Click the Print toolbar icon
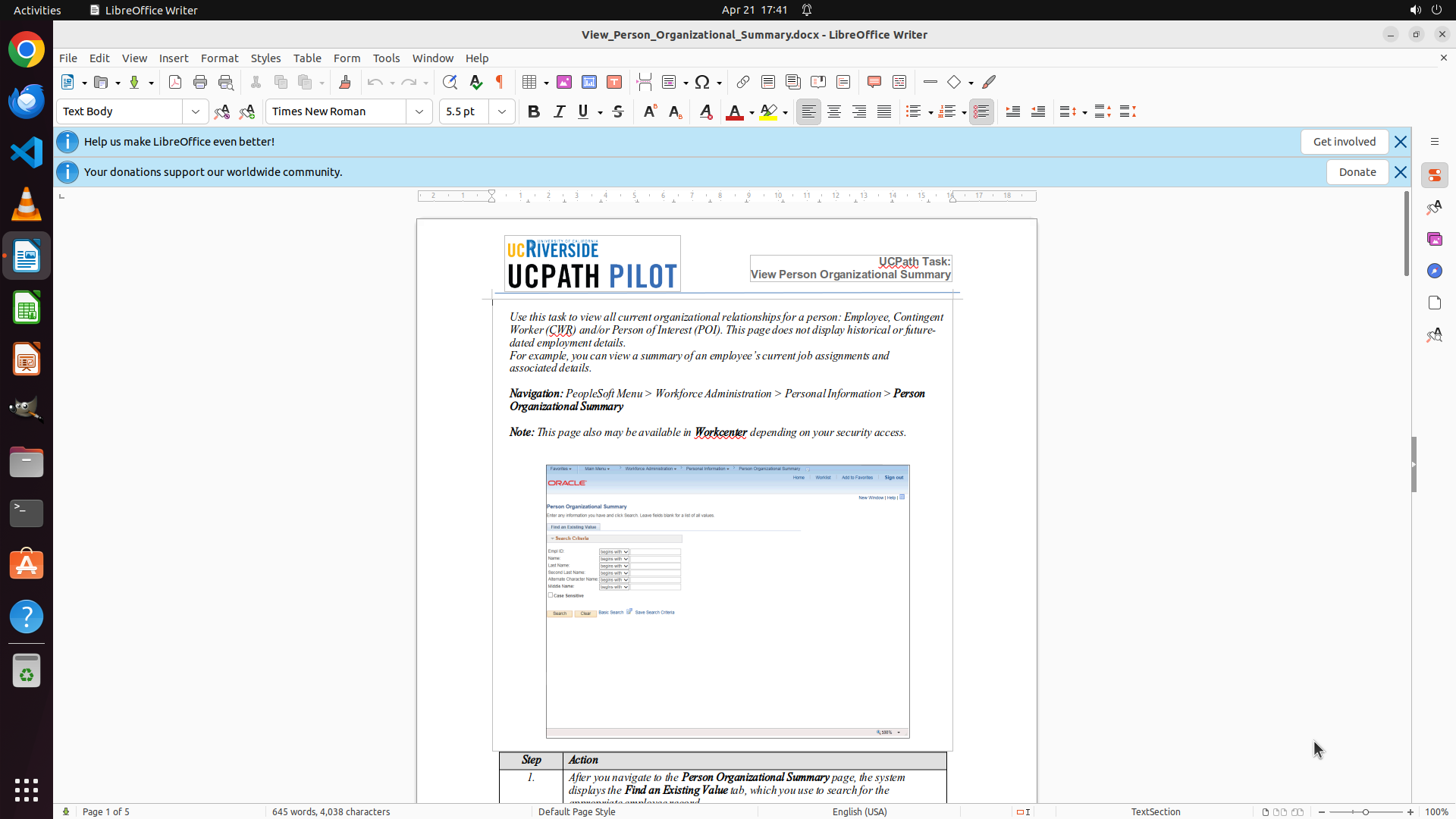 200,82
